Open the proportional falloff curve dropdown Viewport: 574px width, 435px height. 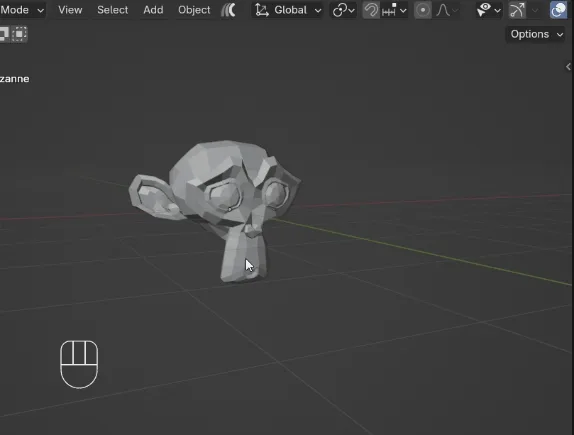click(447, 10)
